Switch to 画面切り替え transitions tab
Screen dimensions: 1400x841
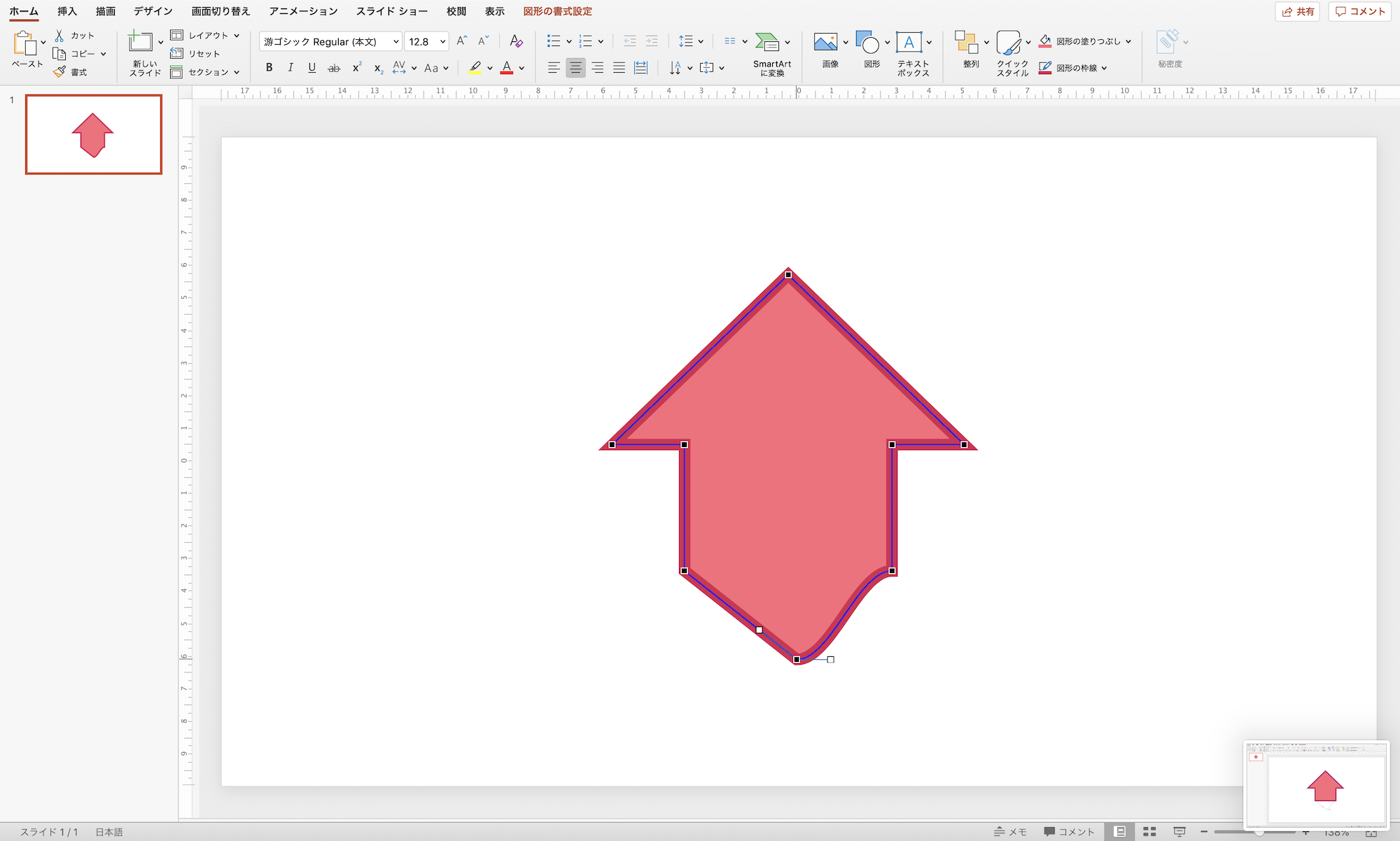click(x=220, y=11)
